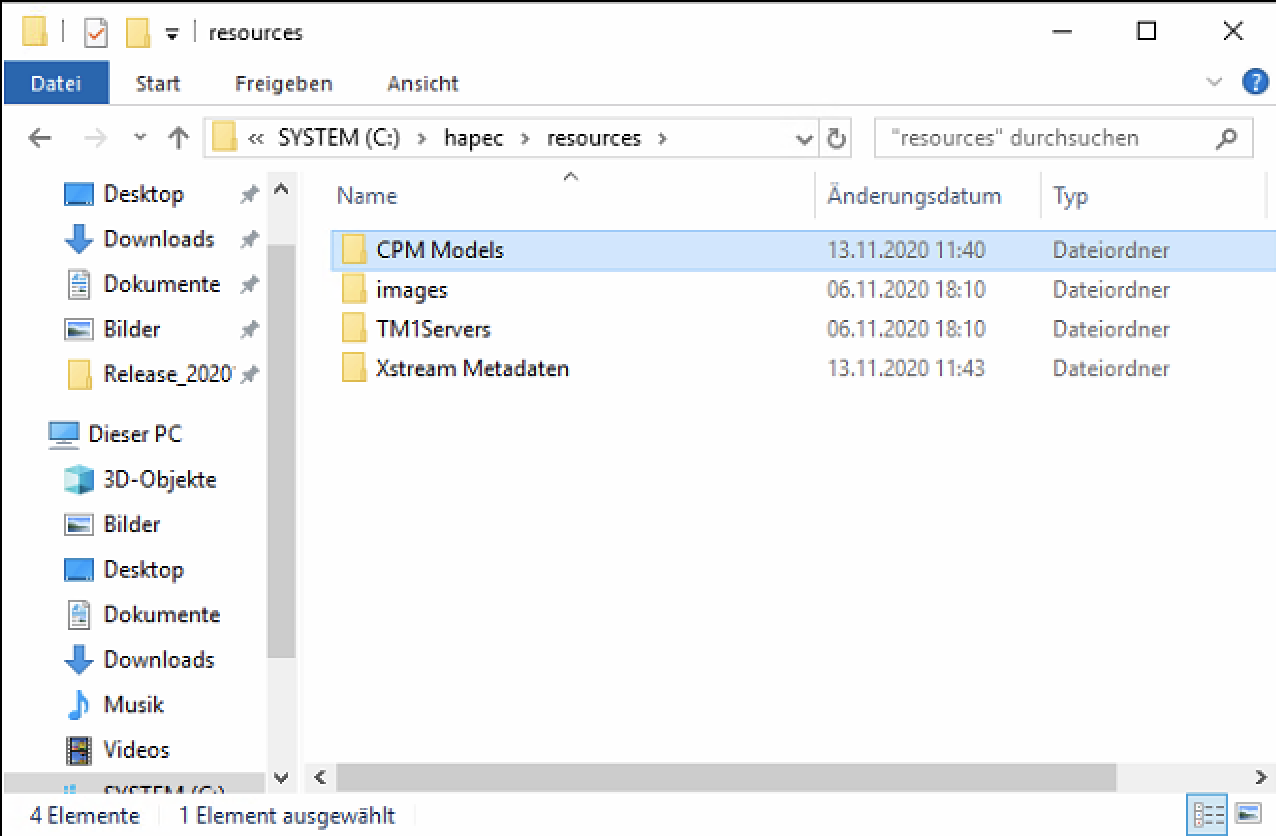Open the TM1Servers folder
This screenshot has height=836, width=1276.
click(432, 329)
